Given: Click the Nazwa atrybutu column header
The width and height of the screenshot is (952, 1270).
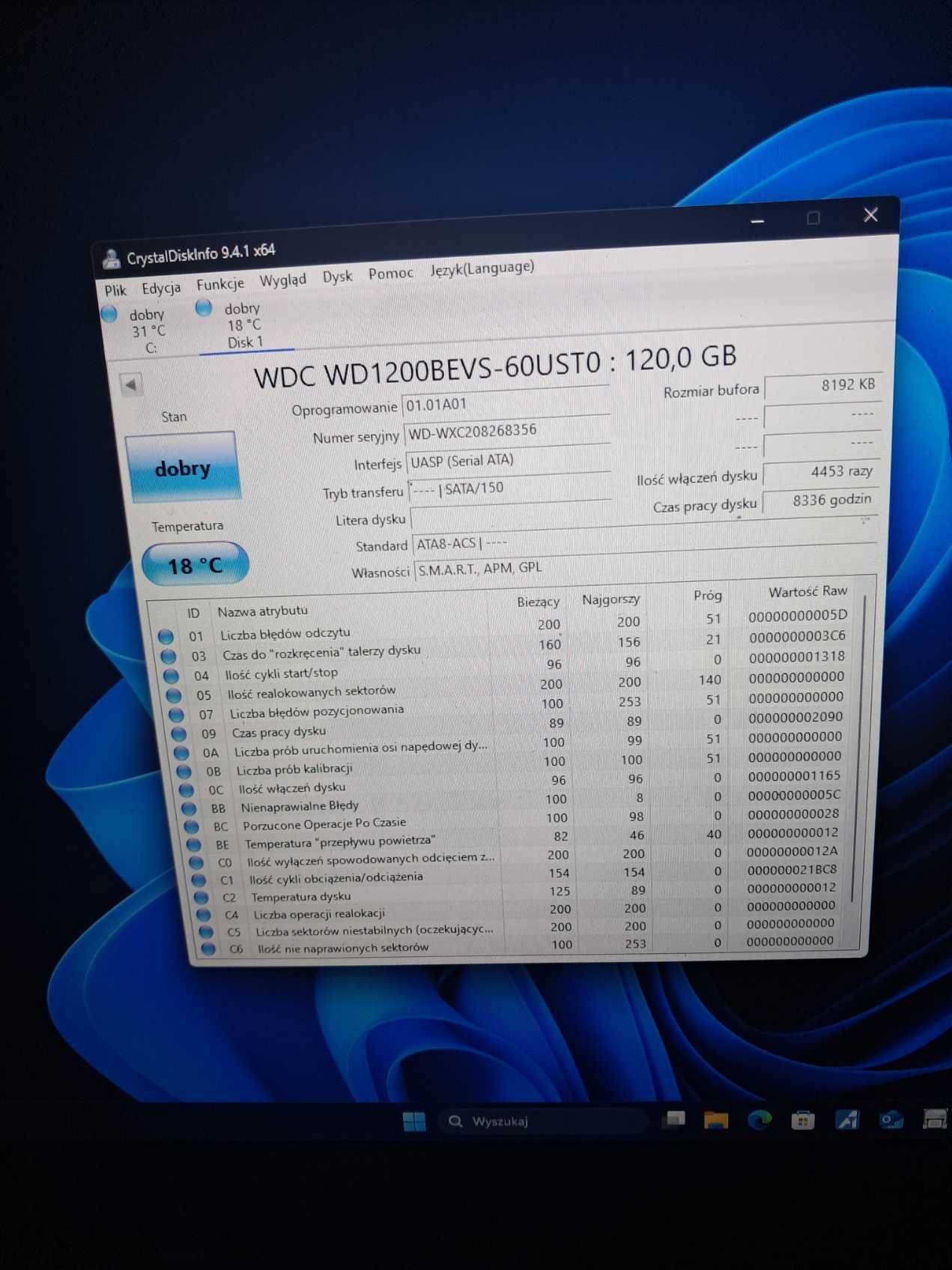Looking at the screenshot, I should 262,611.
